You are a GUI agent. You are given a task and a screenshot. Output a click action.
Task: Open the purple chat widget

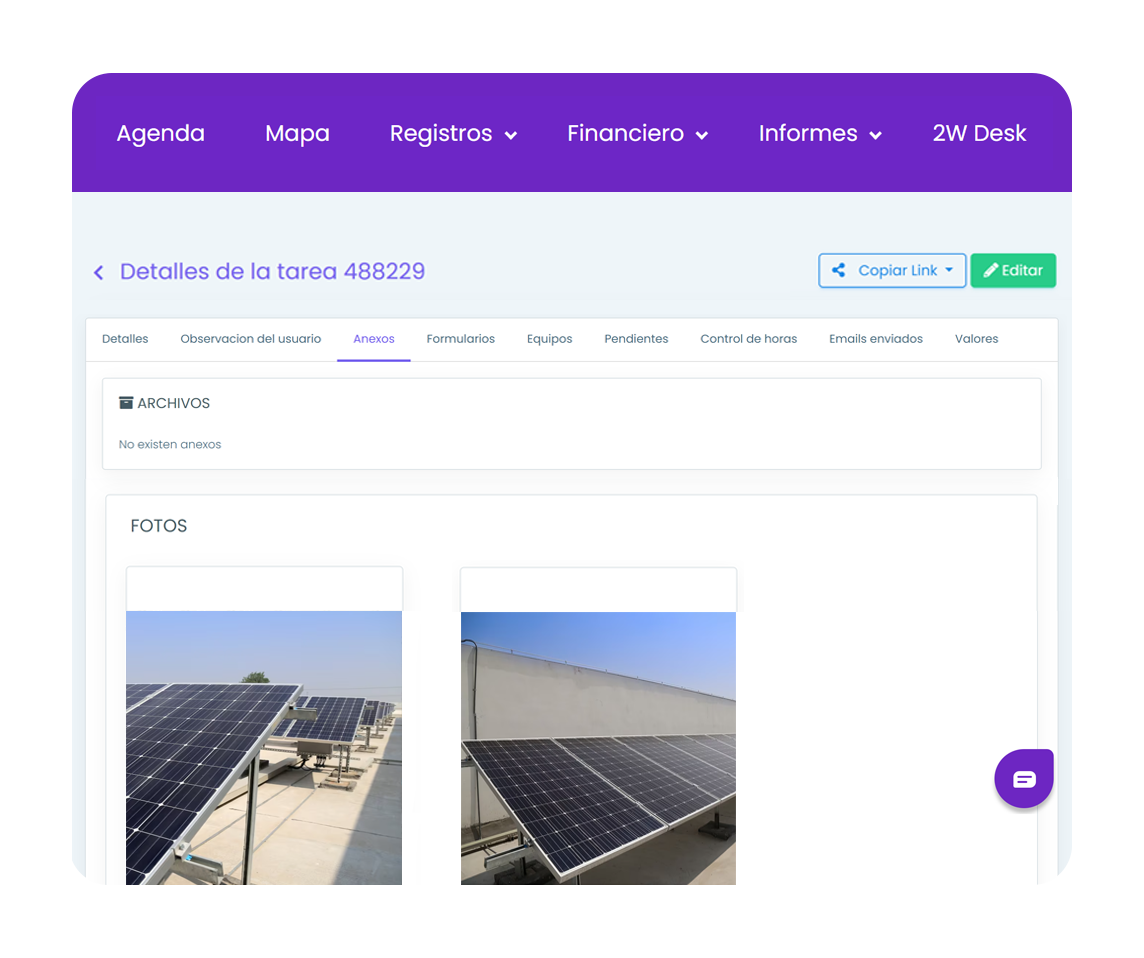1024,779
